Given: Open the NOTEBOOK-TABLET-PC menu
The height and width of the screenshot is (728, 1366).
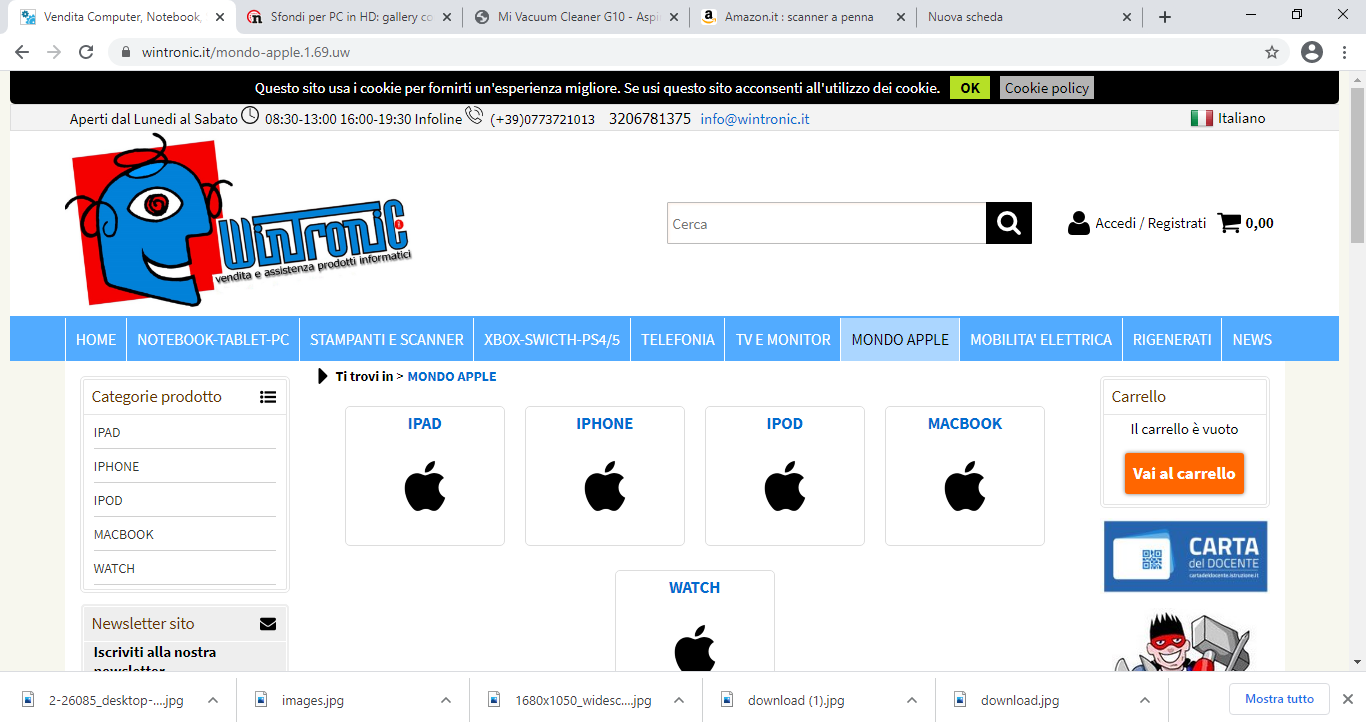Looking at the screenshot, I should tap(213, 339).
